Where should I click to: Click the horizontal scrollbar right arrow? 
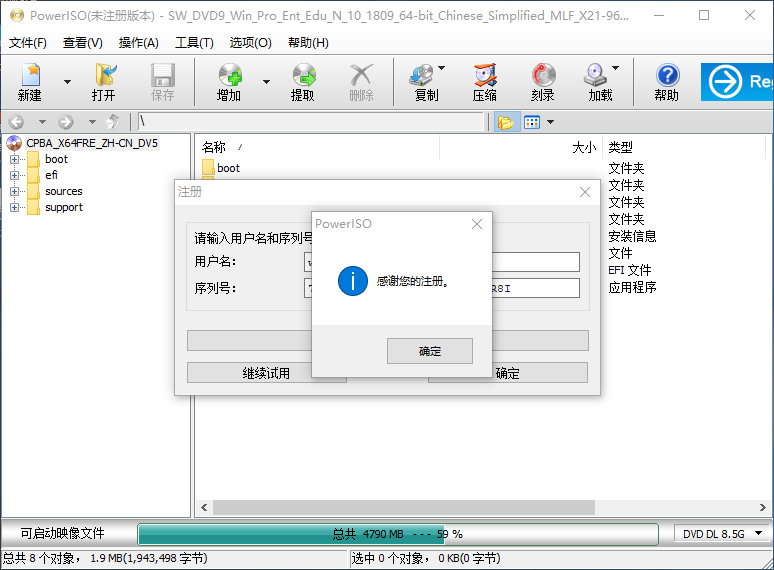pos(762,507)
